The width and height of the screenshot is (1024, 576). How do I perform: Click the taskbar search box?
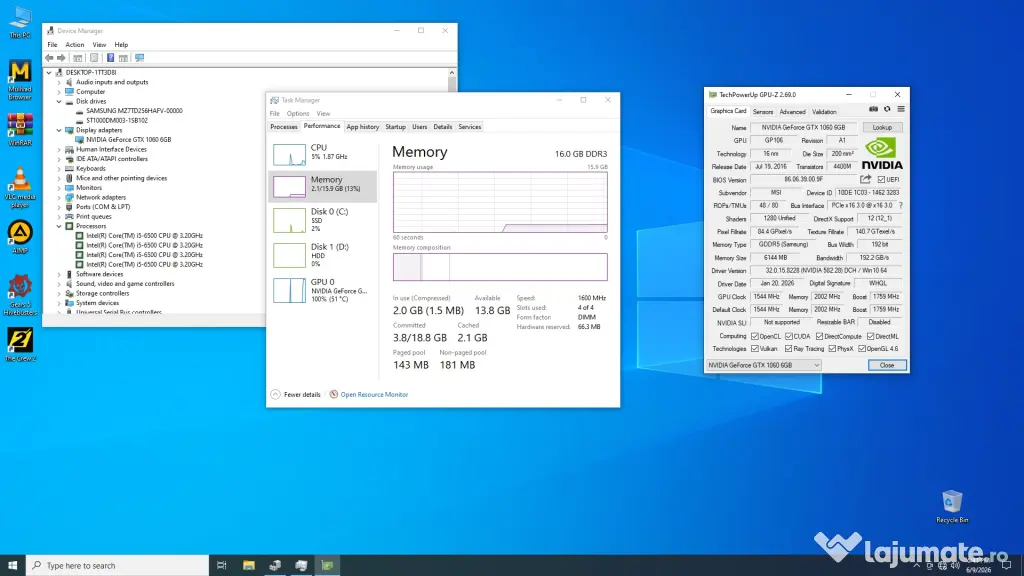tap(118, 566)
